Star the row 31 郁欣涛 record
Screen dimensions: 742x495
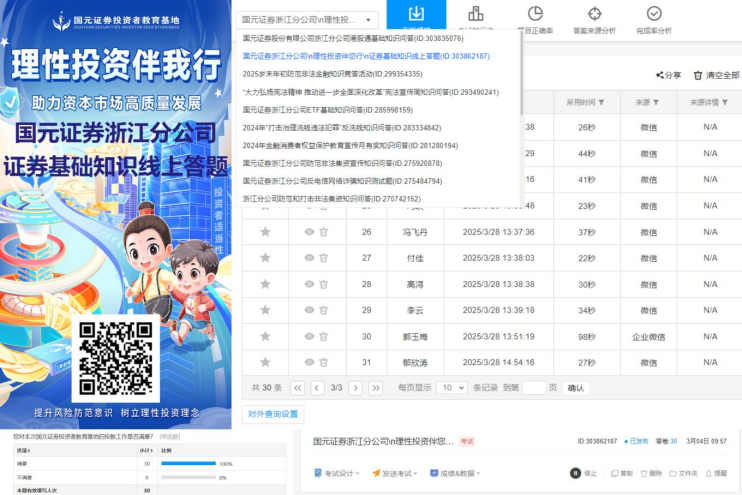(265, 362)
